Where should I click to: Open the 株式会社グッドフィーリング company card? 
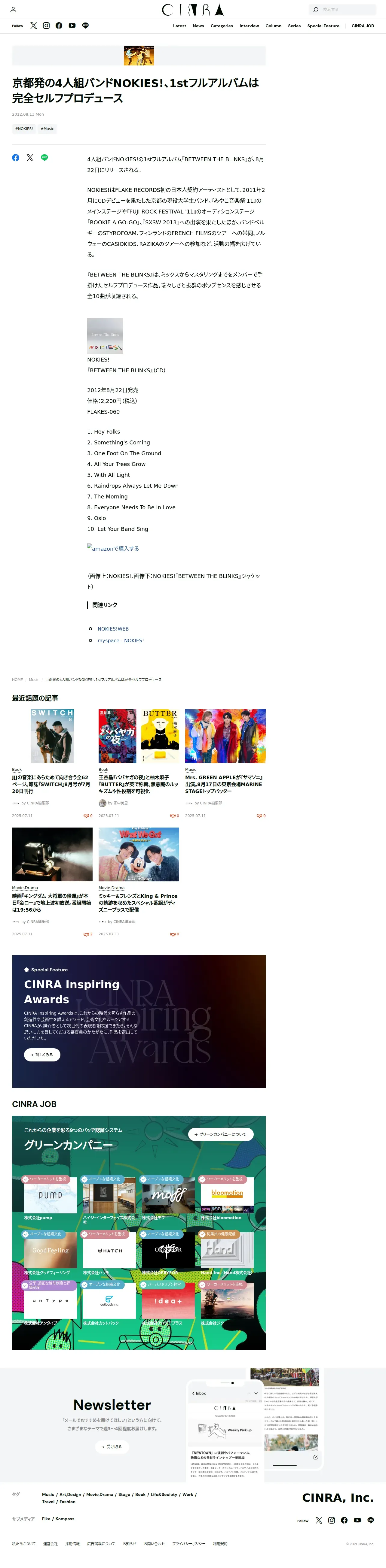point(51,1253)
